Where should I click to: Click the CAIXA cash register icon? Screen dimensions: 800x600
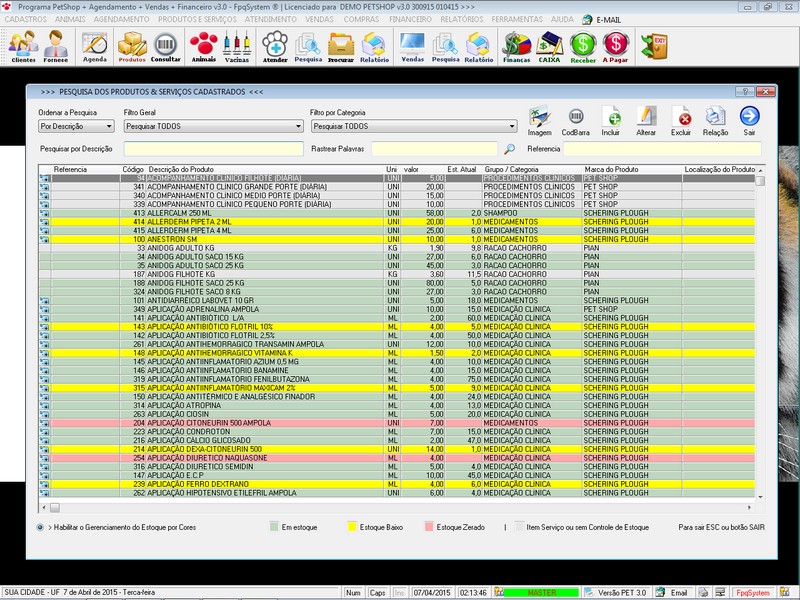[549, 45]
